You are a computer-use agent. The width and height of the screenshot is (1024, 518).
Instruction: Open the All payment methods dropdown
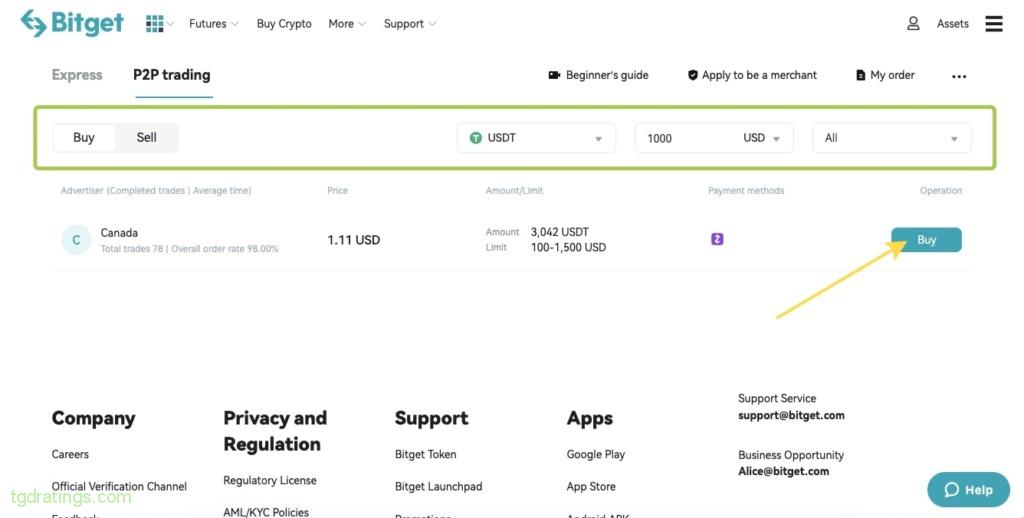891,138
